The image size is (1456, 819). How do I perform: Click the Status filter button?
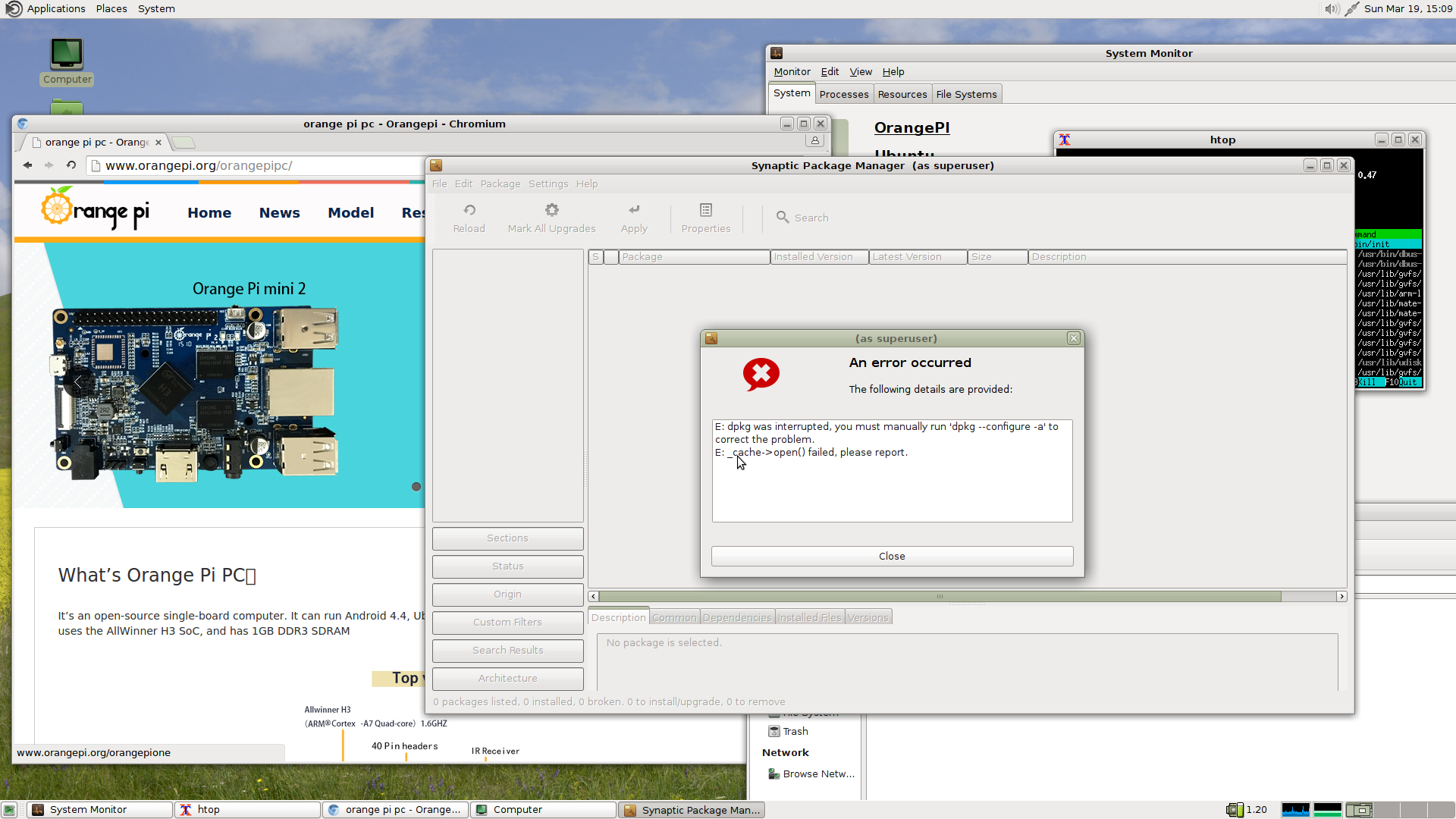pos(507,566)
